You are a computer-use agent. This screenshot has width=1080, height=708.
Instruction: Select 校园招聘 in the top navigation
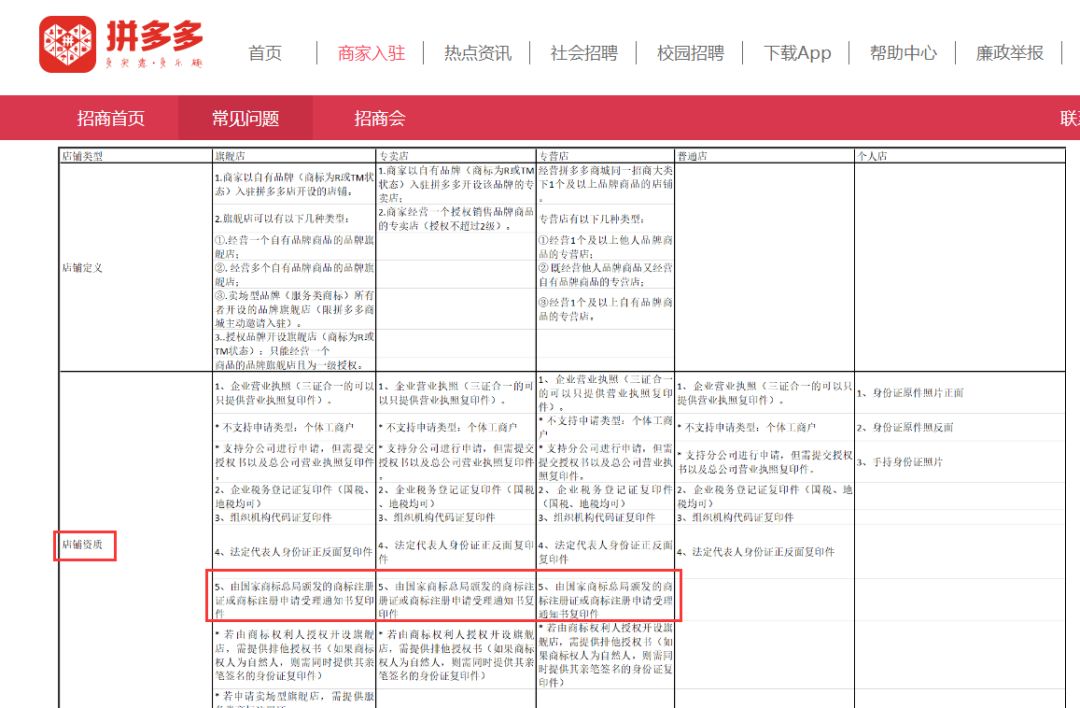690,53
